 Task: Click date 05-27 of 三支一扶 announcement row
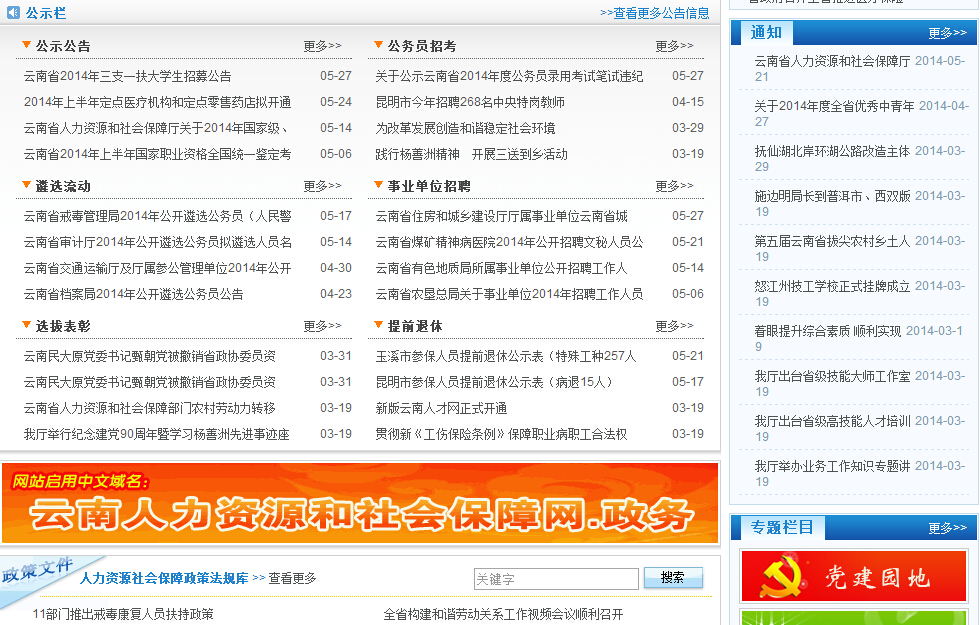[x=336, y=76]
